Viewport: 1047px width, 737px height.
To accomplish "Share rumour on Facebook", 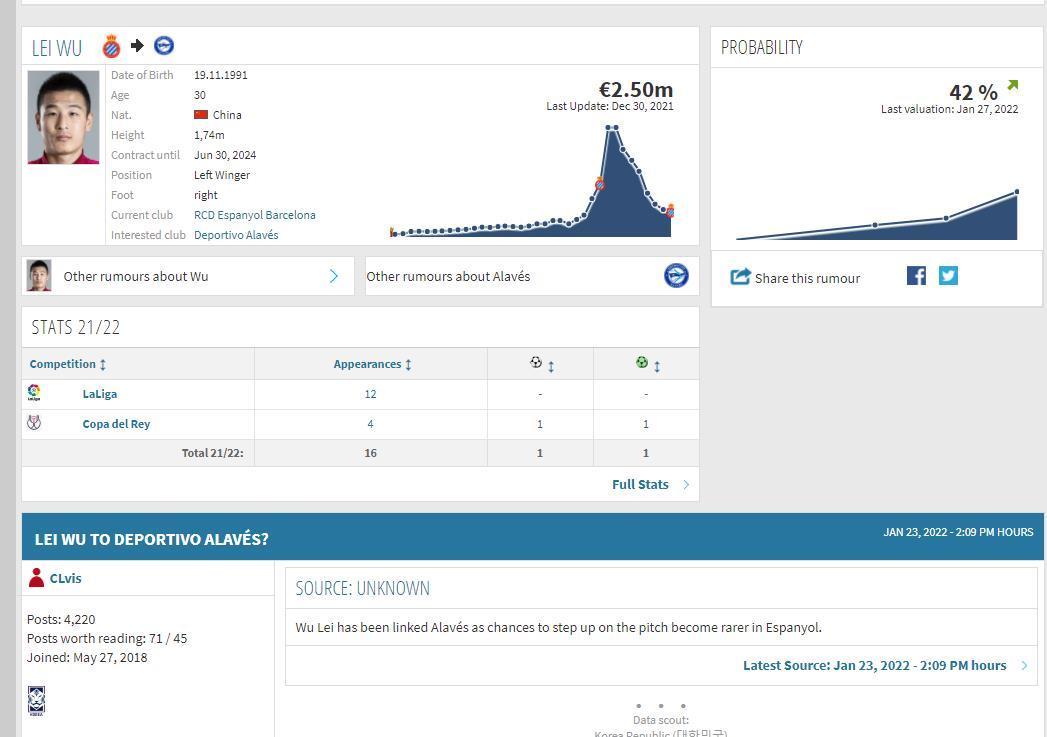I will [916, 276].
